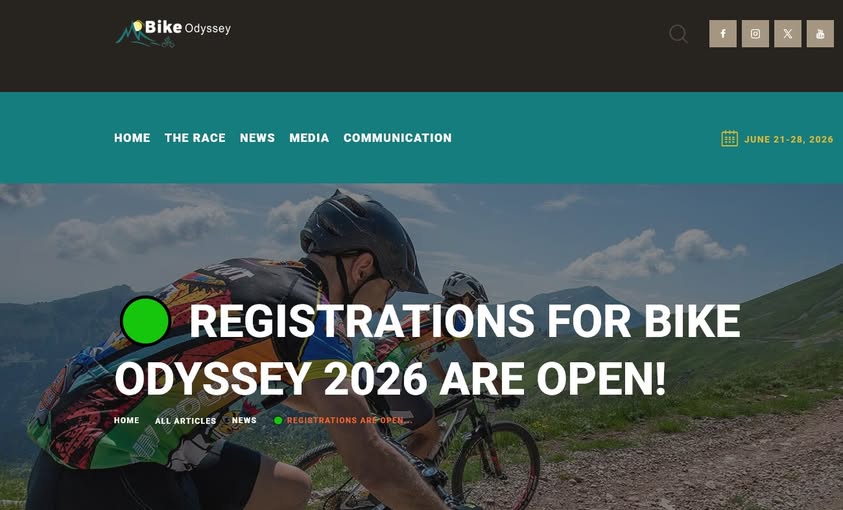843x510 pixels.
Task: Click the small green dot in breadcrumbs
Action: [x=278, y=421]
